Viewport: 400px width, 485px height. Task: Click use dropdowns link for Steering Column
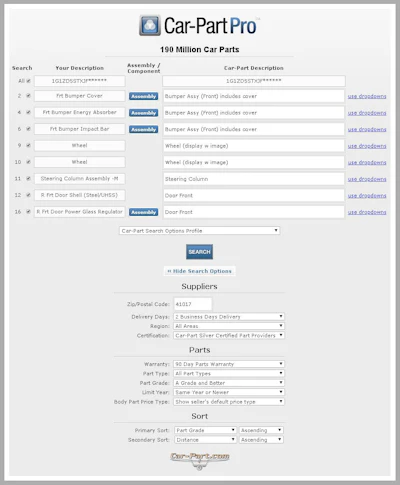(367, 179)
